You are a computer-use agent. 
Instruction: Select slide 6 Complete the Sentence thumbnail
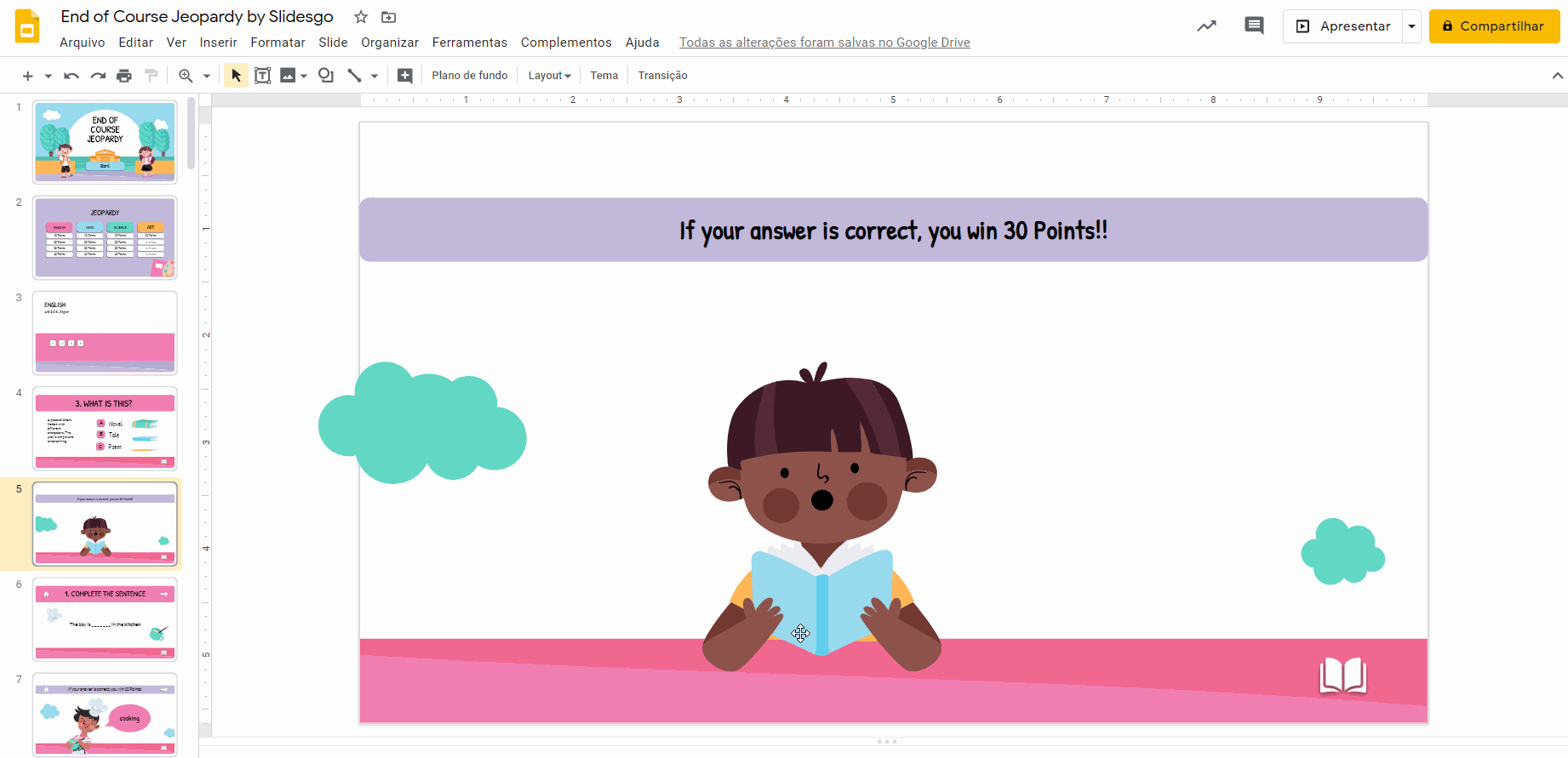(x=105, y=619)
